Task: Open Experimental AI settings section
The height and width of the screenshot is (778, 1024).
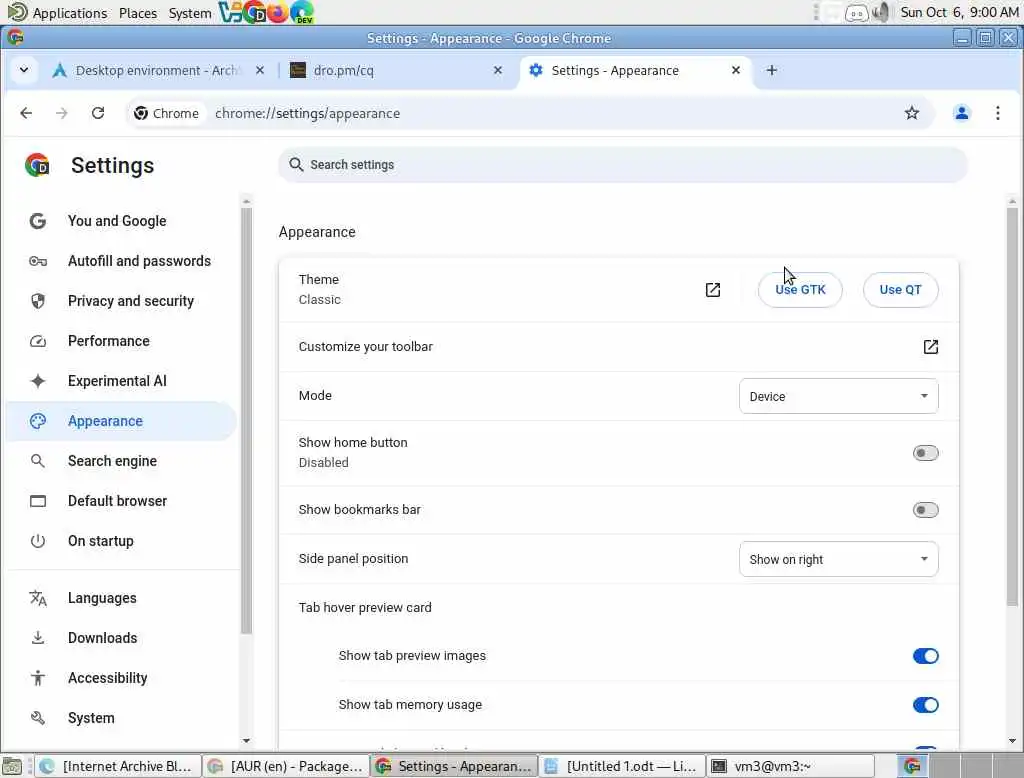Action: point(121,381)
